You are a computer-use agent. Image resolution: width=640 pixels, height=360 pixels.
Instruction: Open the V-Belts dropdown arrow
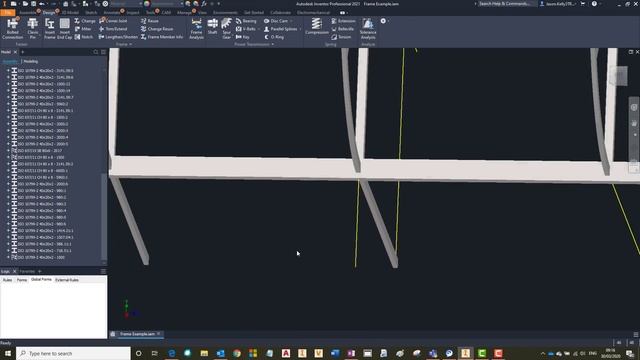(x=258, y=29)
